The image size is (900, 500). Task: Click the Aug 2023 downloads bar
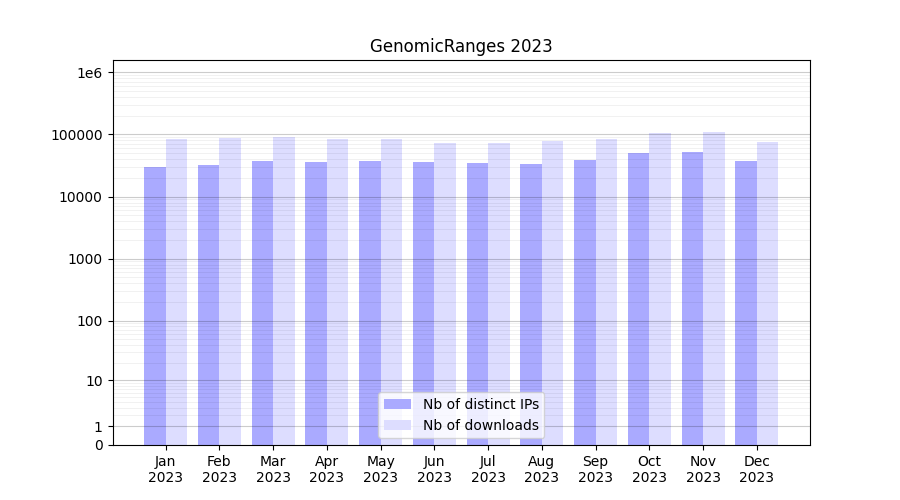pos(553,292)
